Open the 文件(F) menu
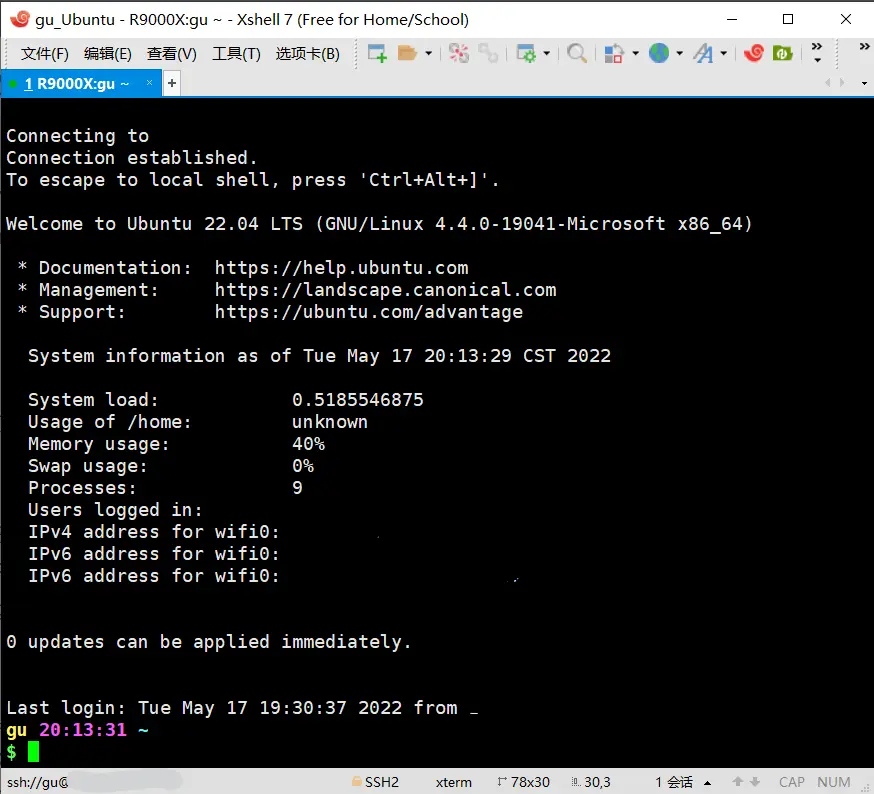The image size is (874, 794). tap(45, 54)
